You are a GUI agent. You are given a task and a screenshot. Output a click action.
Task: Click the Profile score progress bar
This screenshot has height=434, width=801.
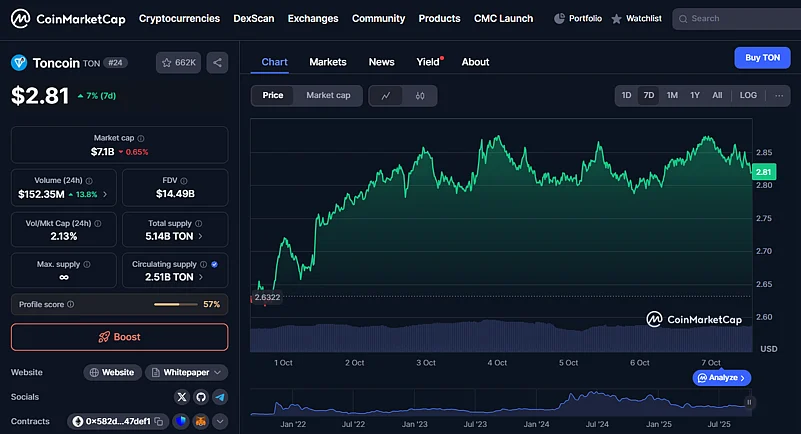[176, 304]
